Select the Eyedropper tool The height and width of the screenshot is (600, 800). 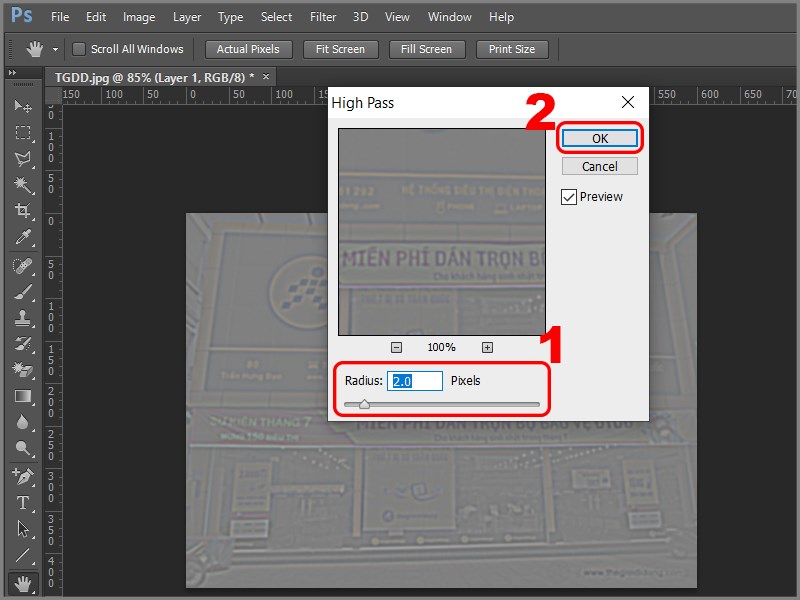22,237
